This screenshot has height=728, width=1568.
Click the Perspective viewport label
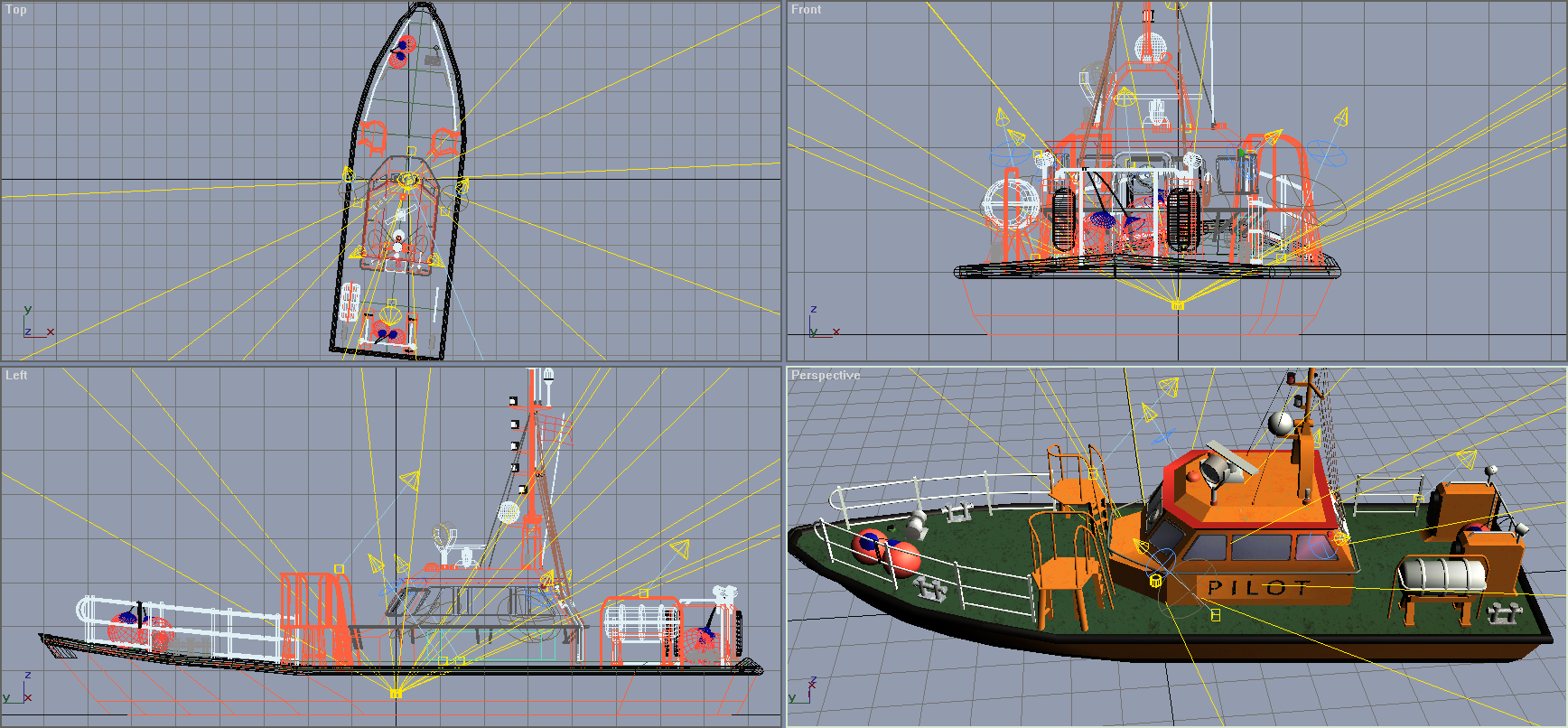pyautogui.click(x=826, y=375)
